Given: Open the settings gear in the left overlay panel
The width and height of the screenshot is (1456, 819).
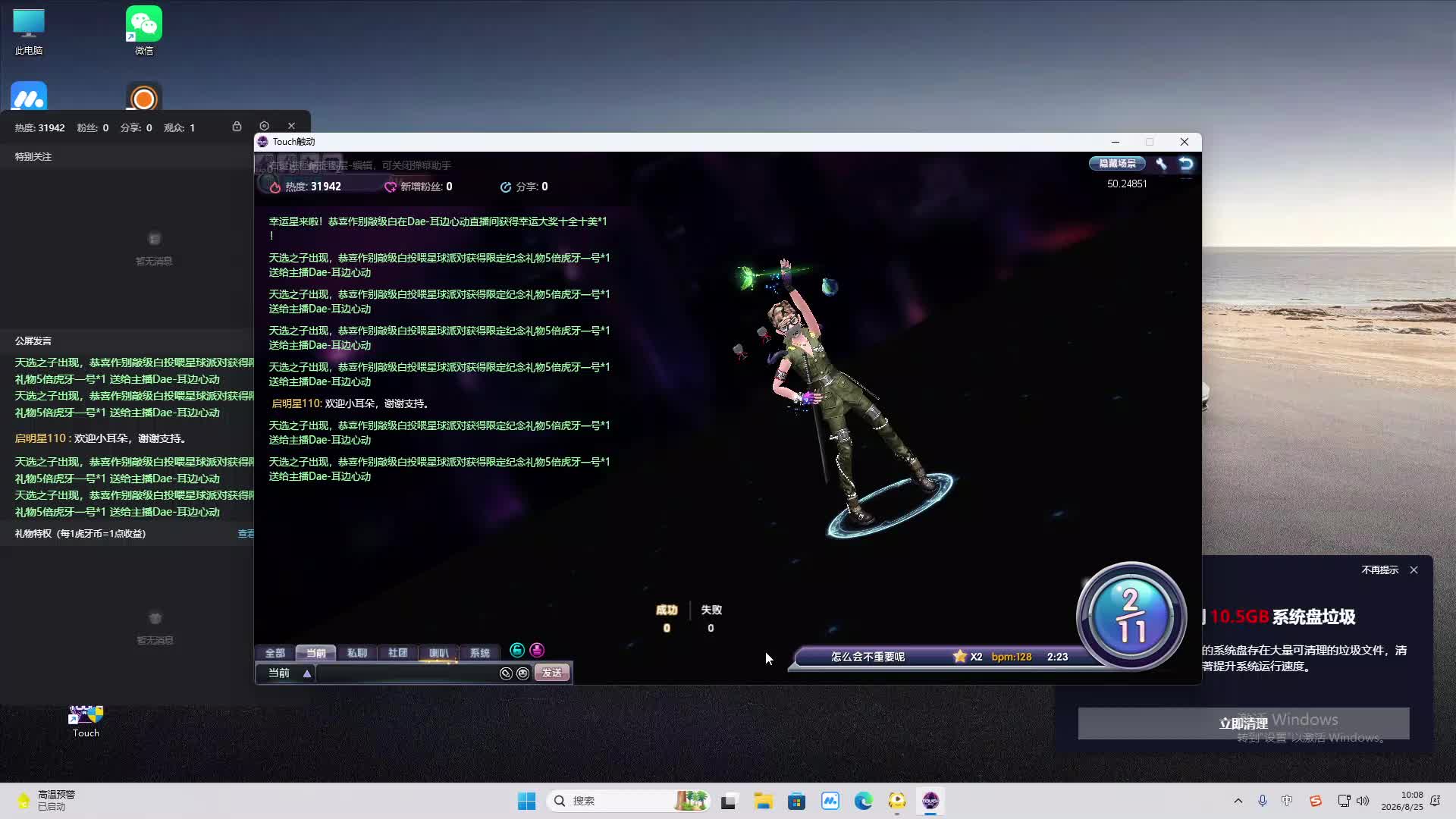Looking at the screenshot, I should (264, 126).
